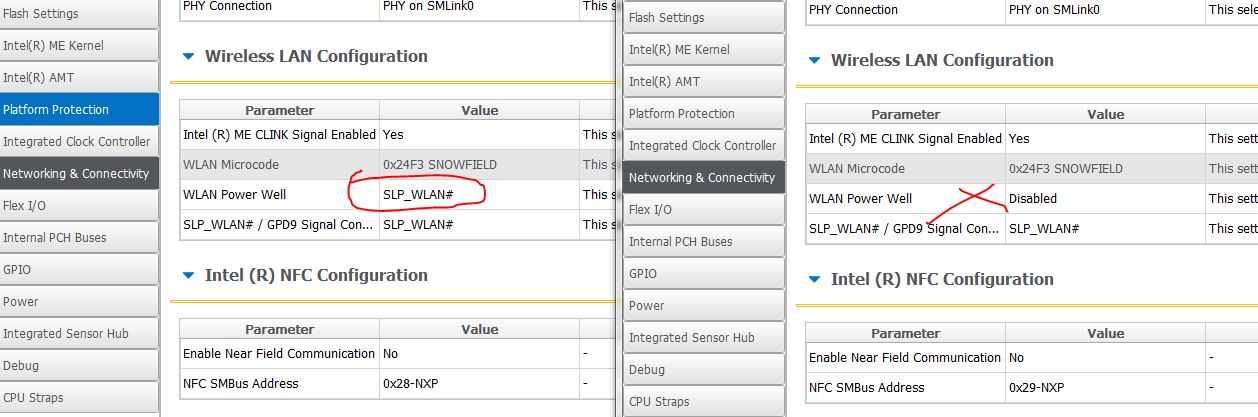Open Flex I/O in the left window sidebar

pos(79,206)
